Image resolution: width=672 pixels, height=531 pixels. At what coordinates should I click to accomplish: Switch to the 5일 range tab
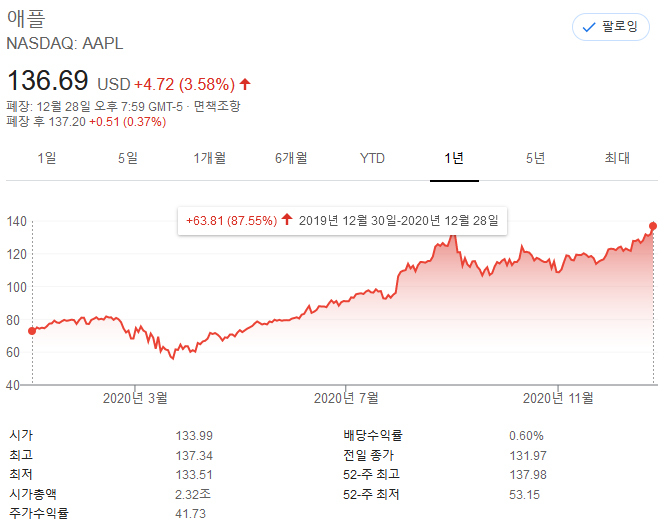(128, 158)
